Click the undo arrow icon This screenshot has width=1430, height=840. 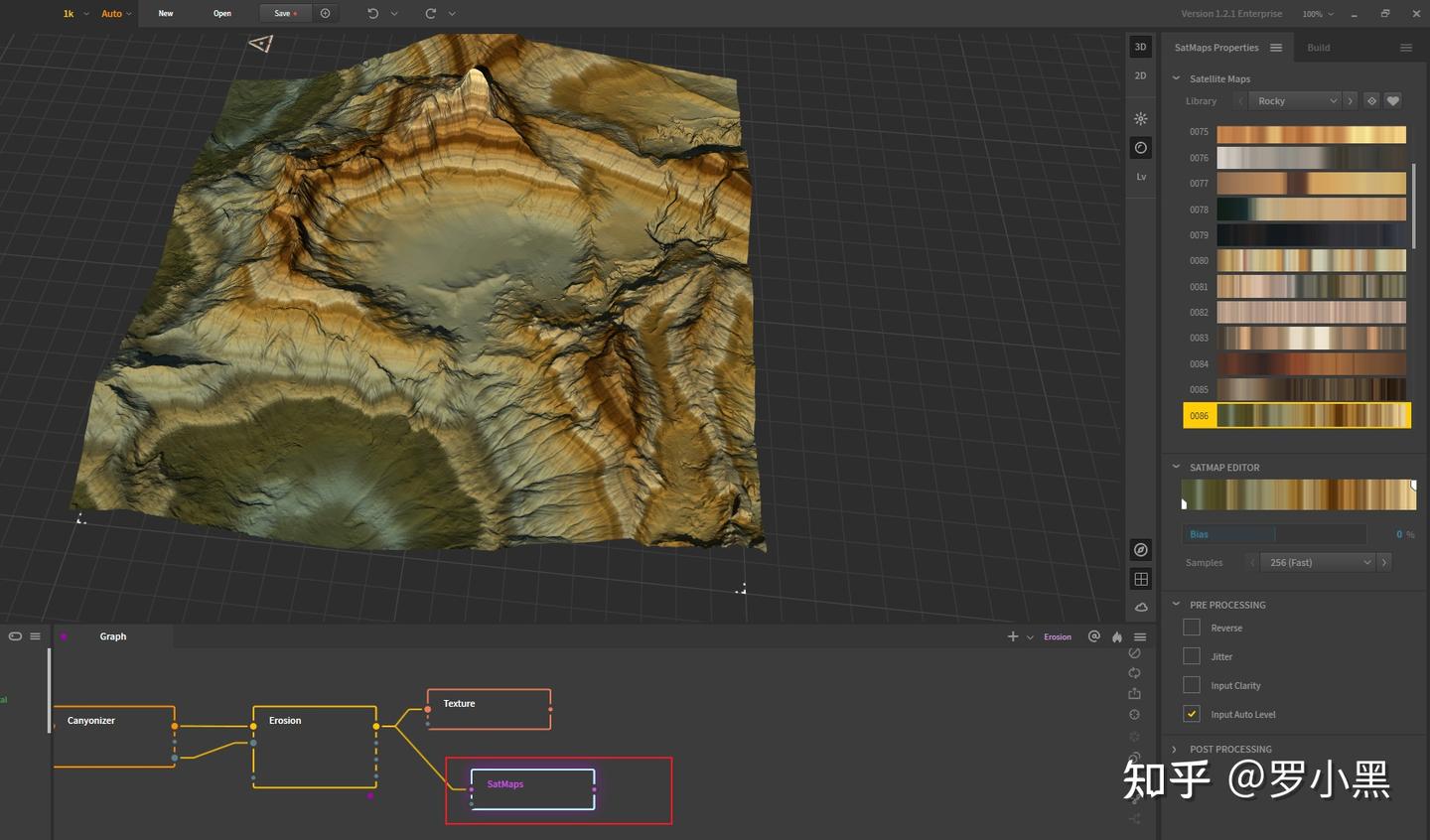pos(373,14)
